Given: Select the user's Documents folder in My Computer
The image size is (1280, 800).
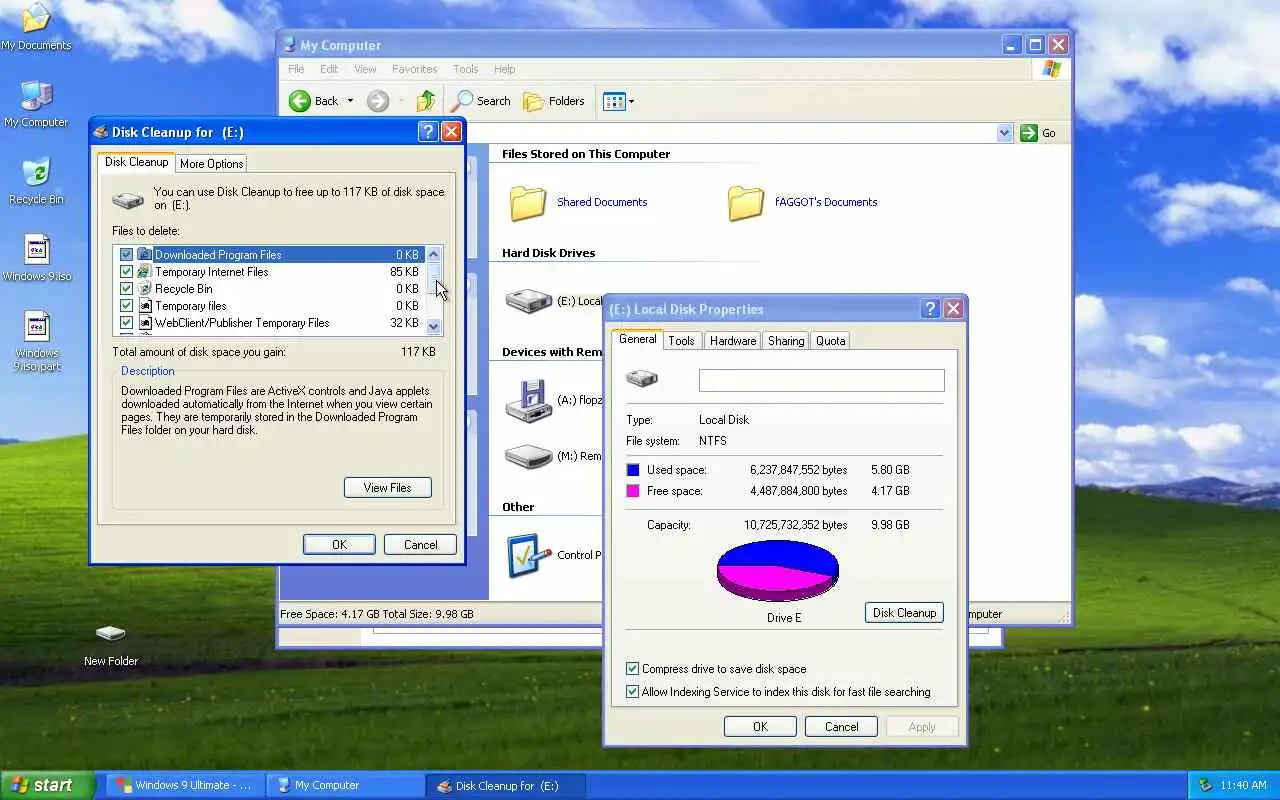Looking at the screenshot, I should click(x=802, y=202).
